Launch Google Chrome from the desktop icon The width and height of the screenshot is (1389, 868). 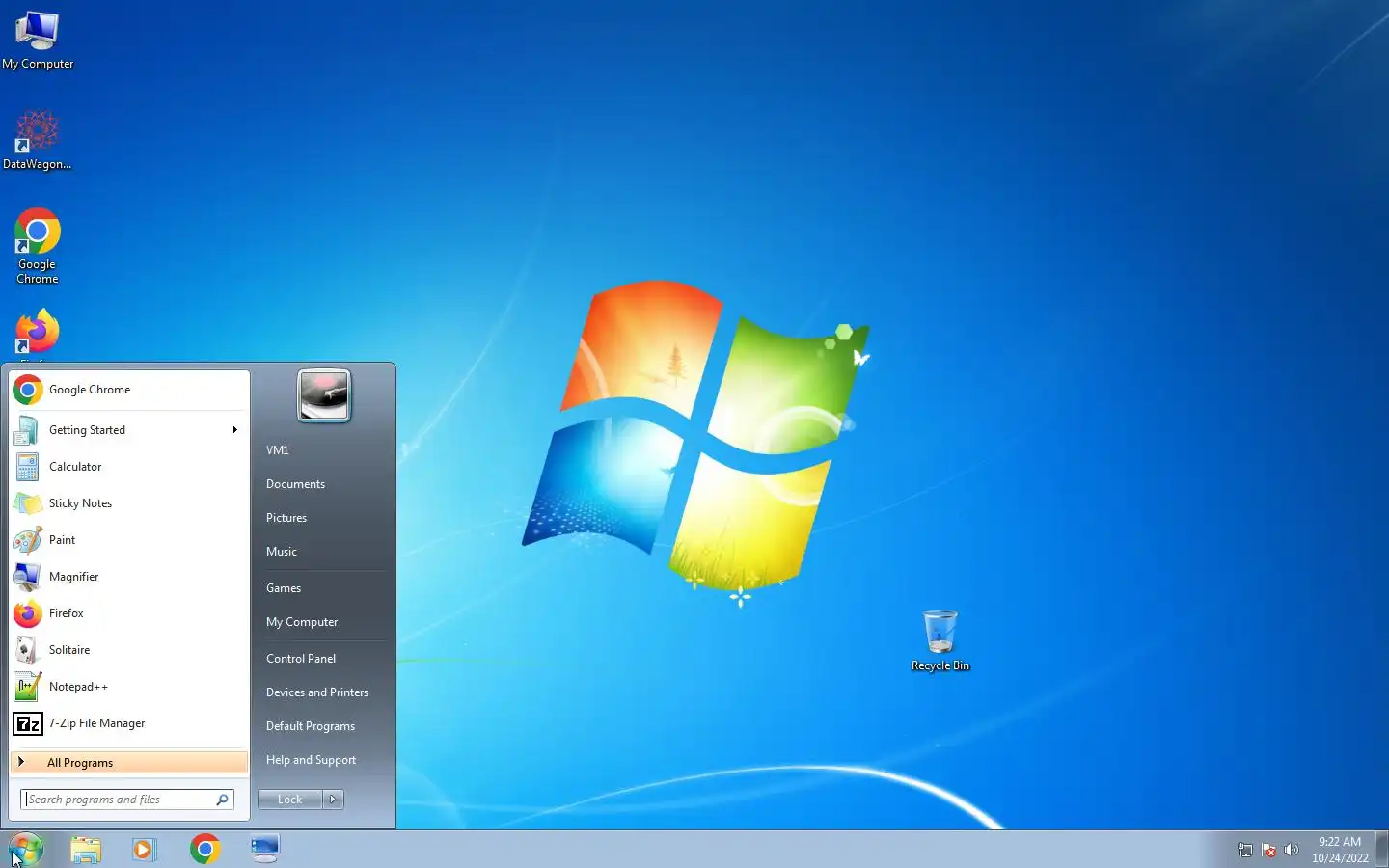(x=37, y=246)
